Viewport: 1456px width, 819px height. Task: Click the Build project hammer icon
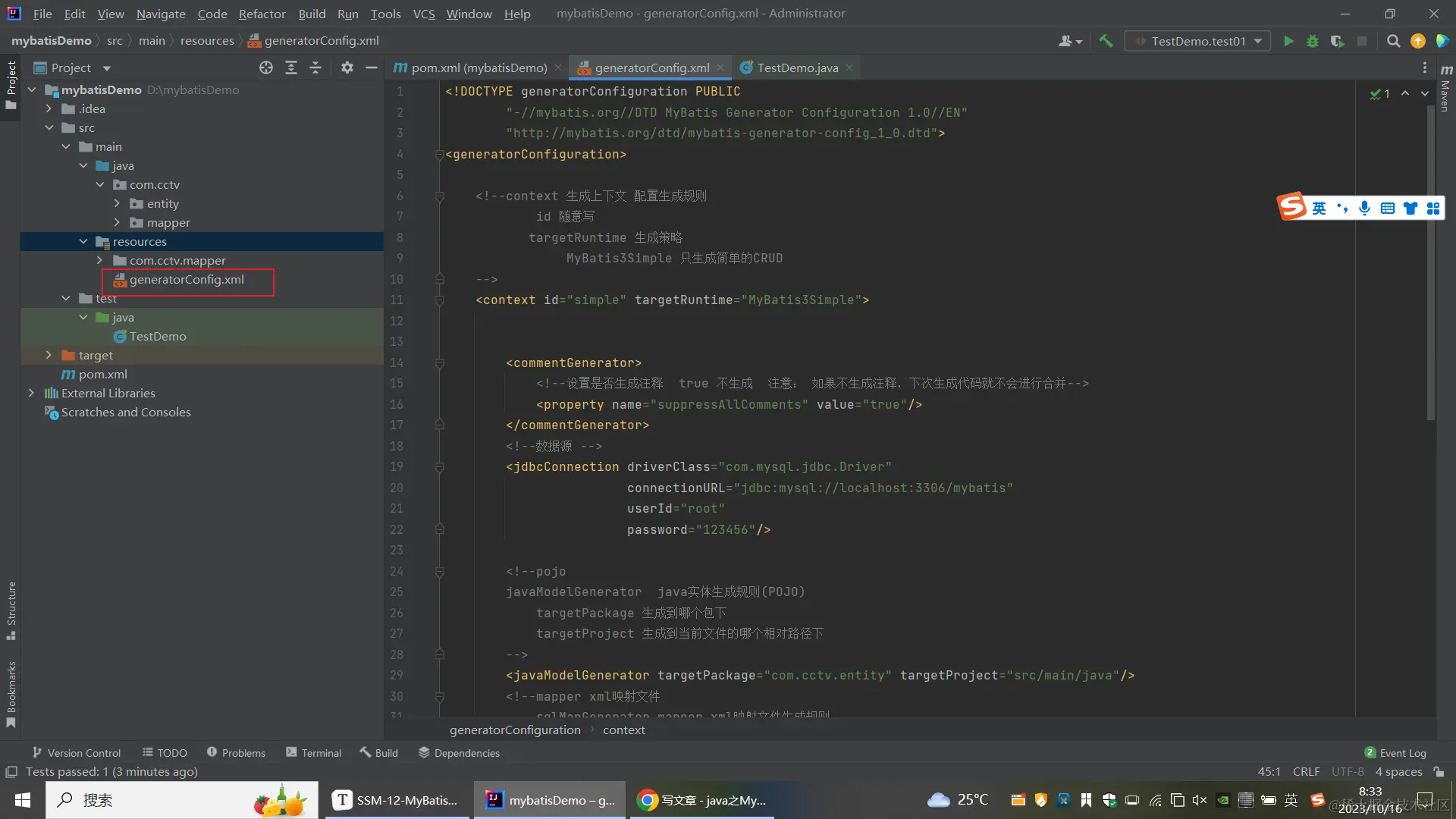pyautogui.click(x=1106, y=41)
